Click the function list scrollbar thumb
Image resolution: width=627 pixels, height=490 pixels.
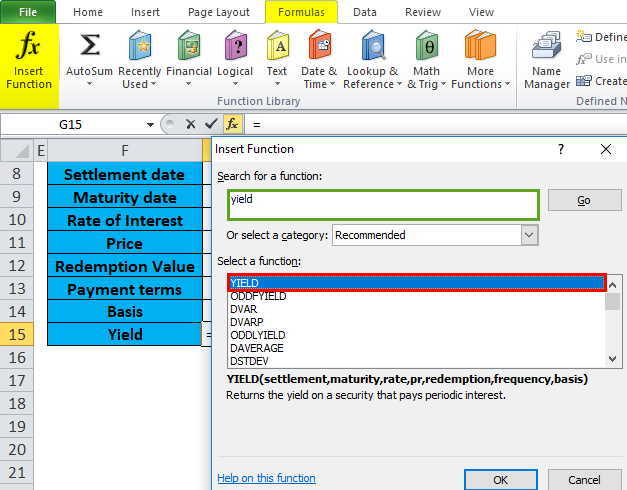tap(612, 301)
